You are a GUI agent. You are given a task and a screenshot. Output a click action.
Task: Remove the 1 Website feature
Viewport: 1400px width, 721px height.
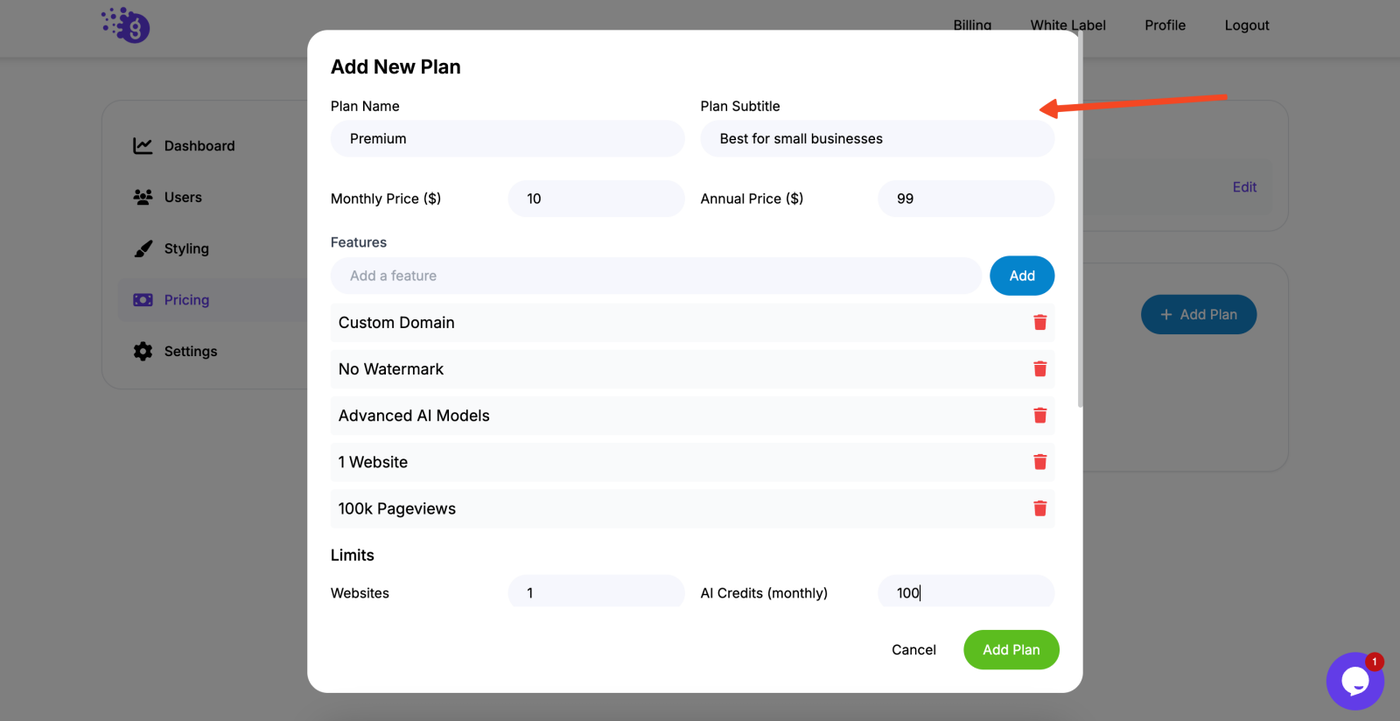click(1040, 462)
